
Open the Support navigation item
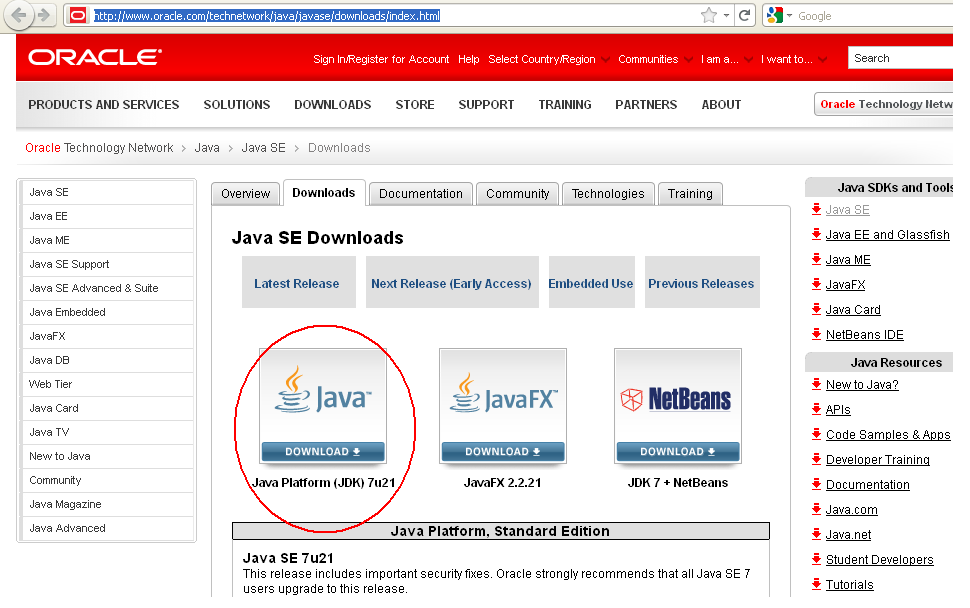(x=486, y=105)
